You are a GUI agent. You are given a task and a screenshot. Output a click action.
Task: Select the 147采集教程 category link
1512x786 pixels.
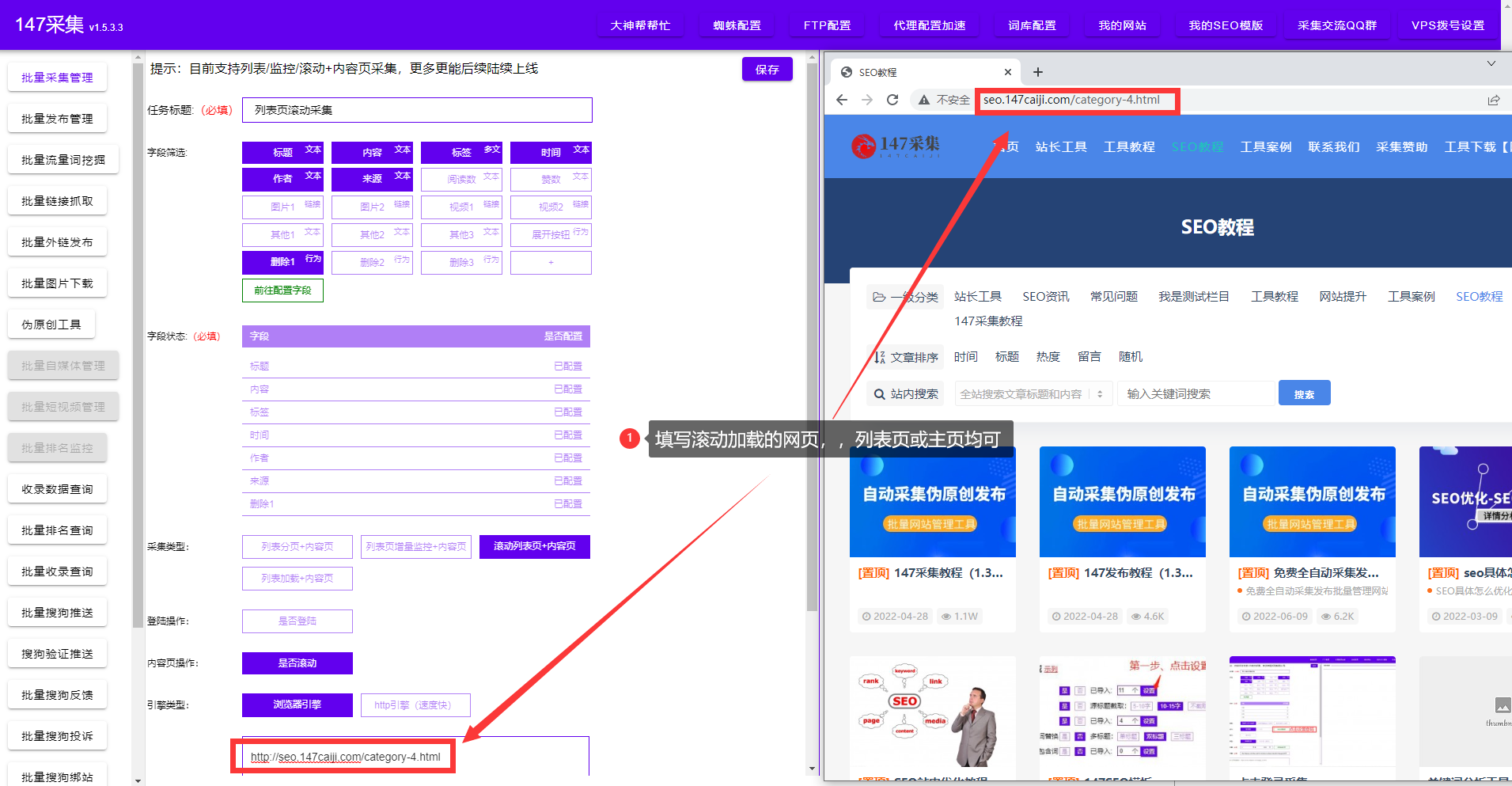click(x=988, y=321)
